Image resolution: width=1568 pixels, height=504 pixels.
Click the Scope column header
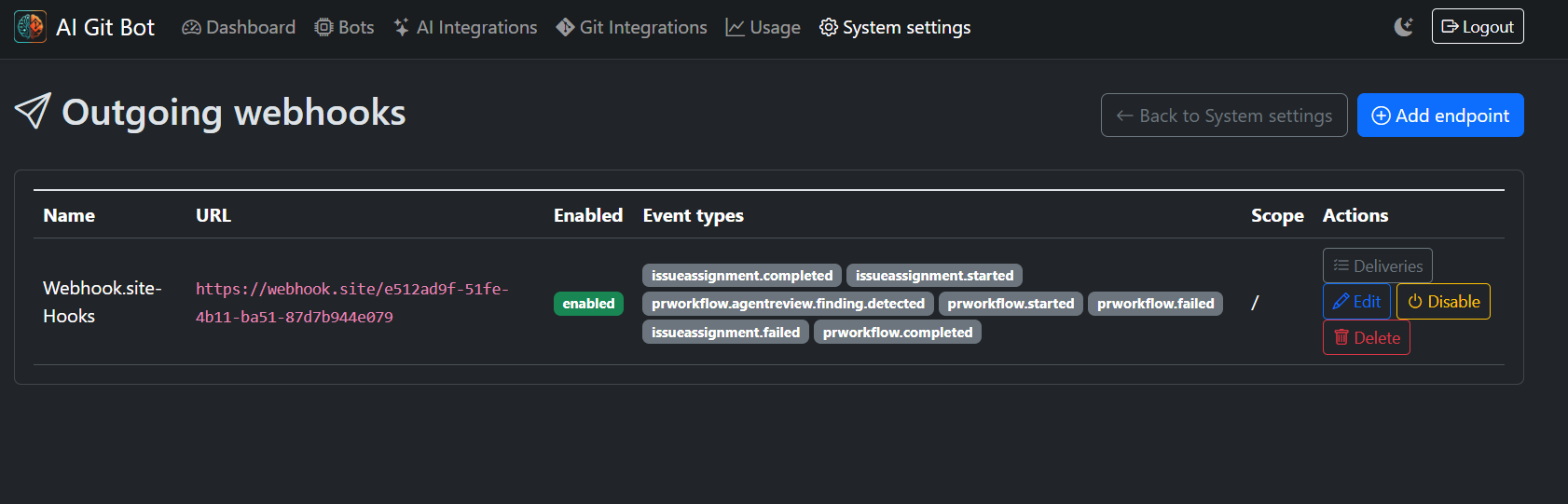[1277, 215]
